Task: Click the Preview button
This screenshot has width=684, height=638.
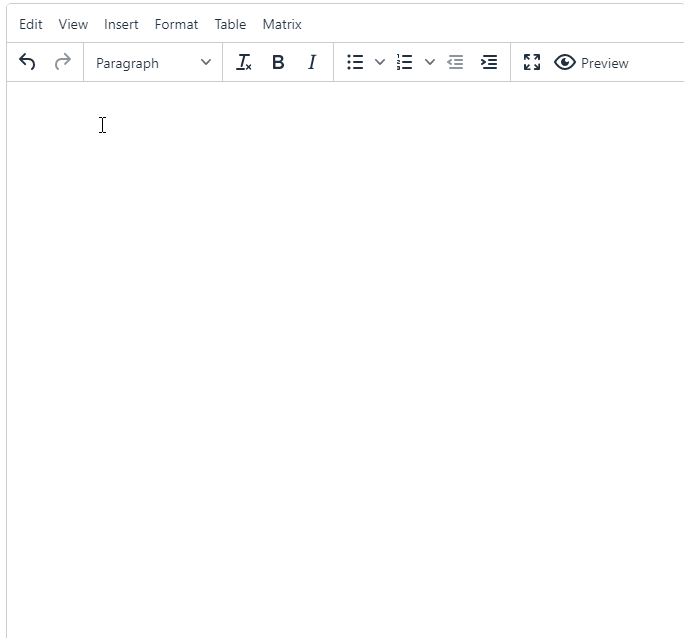Action: [x=591, y=62]
